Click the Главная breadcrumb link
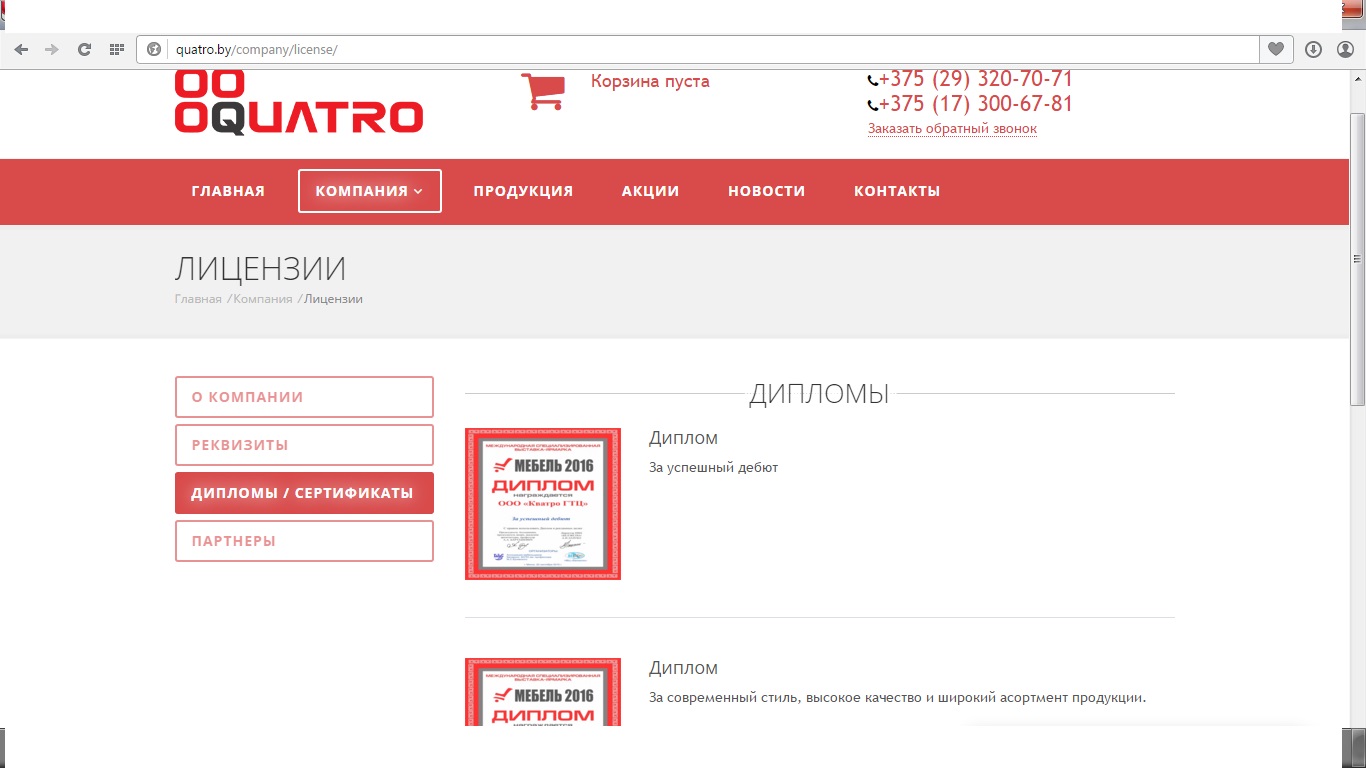 [x=198, y=299]
